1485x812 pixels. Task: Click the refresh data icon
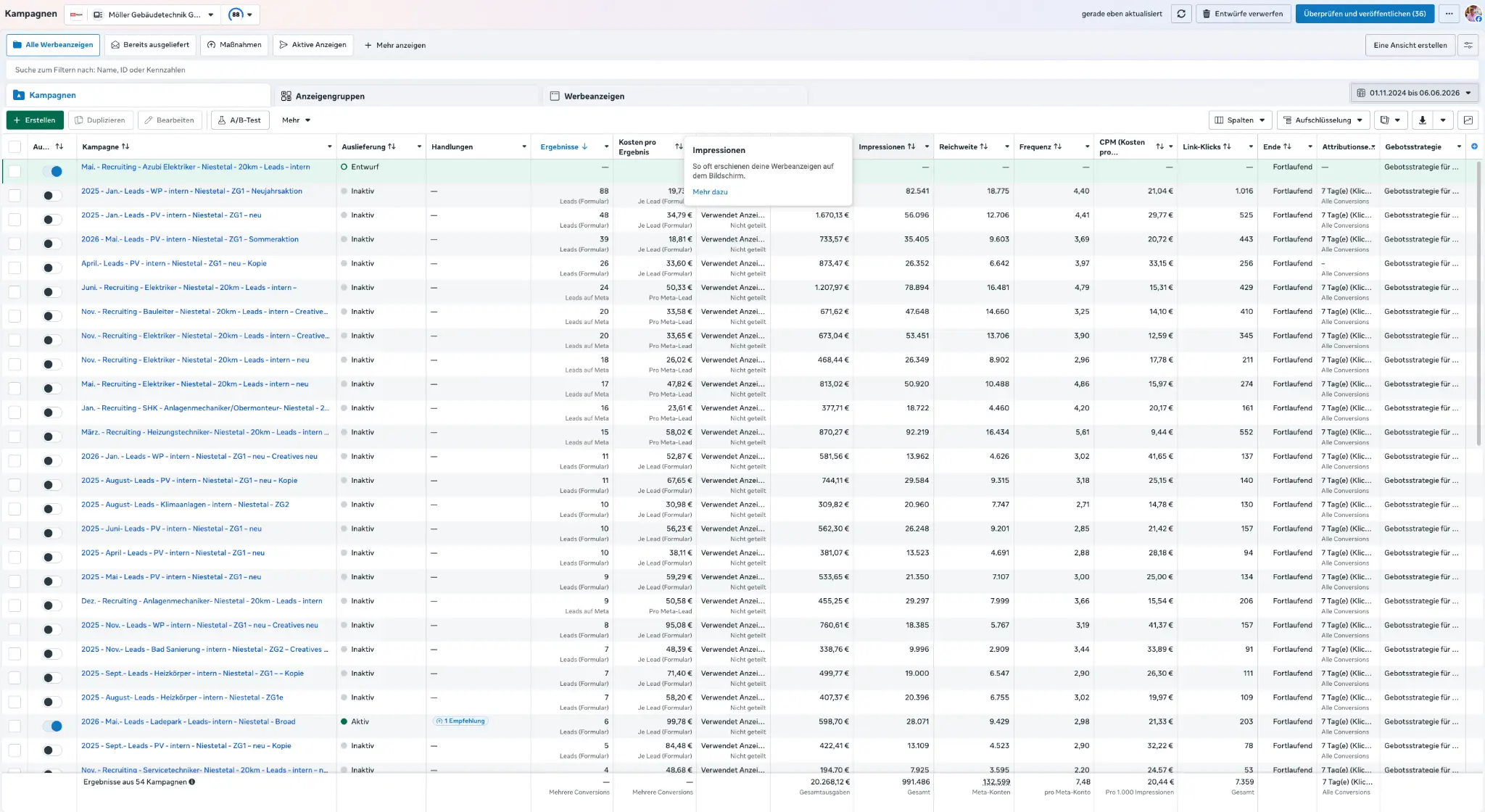(x=1181, y=14)
